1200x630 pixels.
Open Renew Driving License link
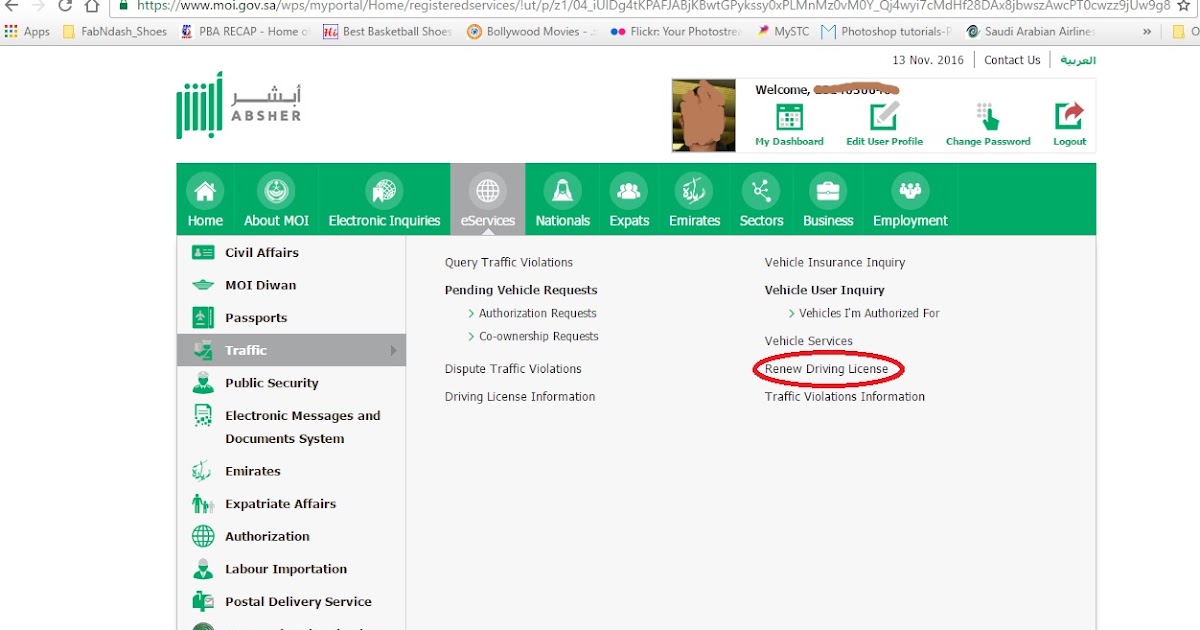(x=826, y=369)
